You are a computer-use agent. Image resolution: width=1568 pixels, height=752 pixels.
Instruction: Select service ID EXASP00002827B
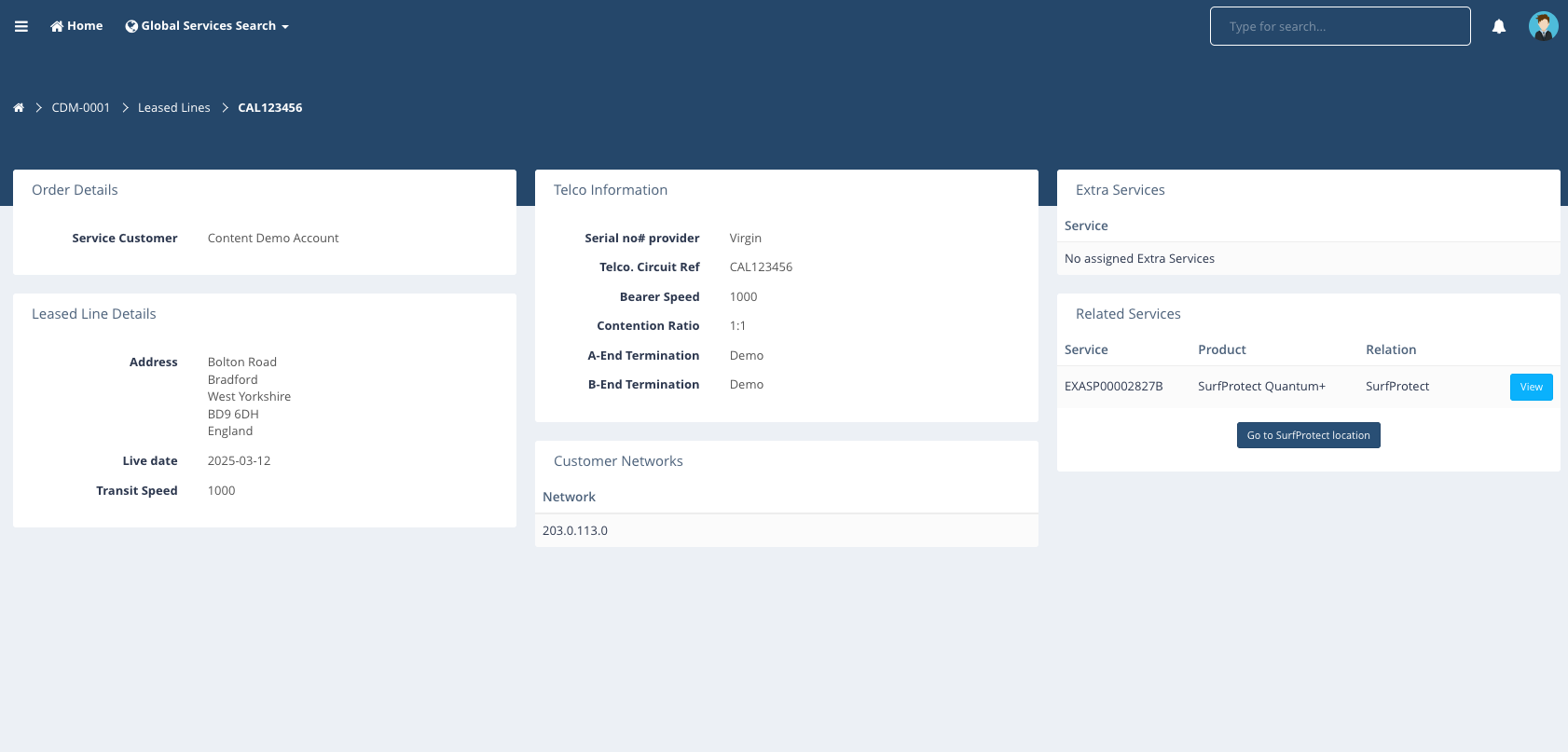click(x=1113, y=387)
